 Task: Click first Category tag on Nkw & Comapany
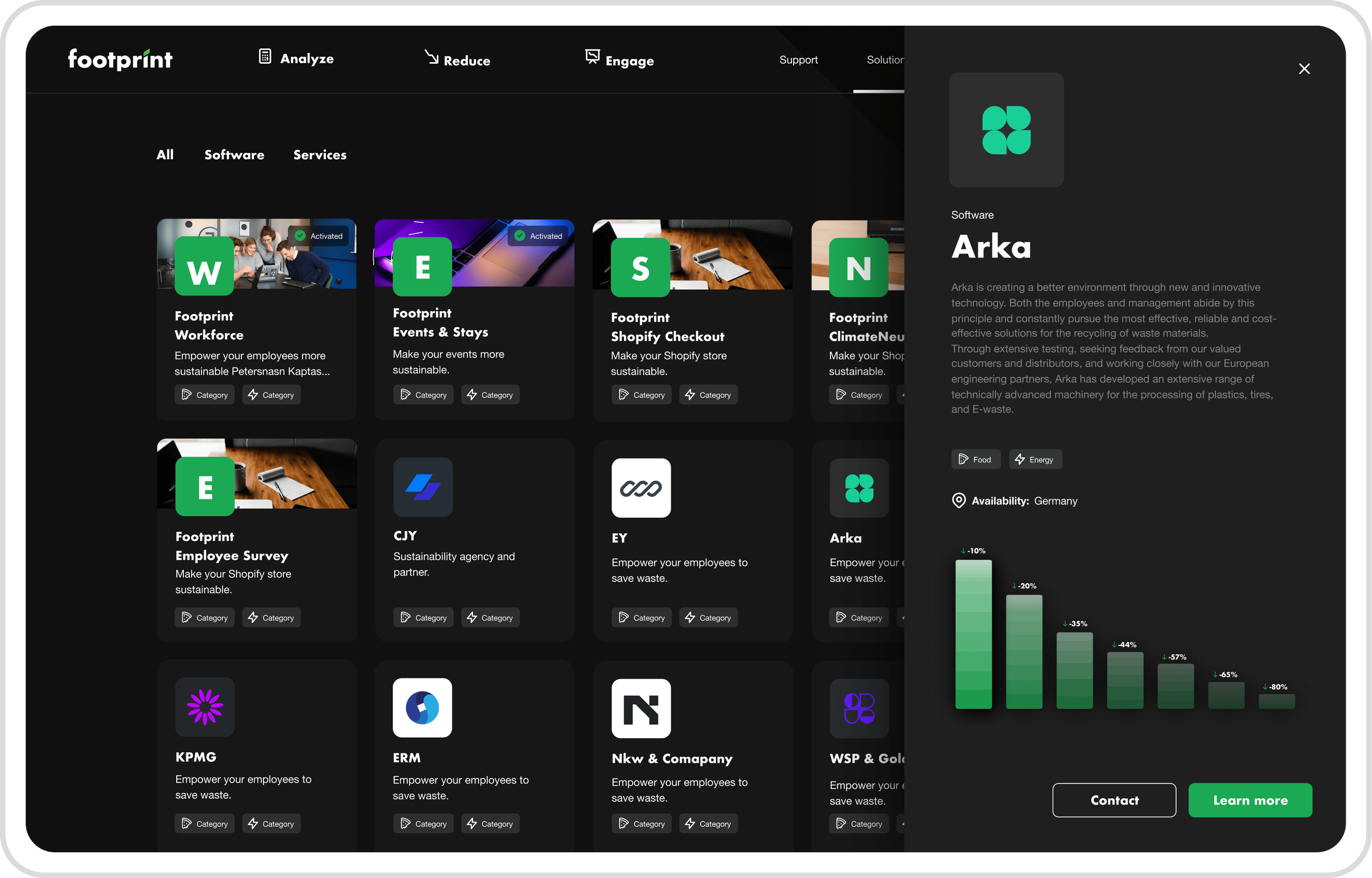pyautogui.click(x=642, y=823)
